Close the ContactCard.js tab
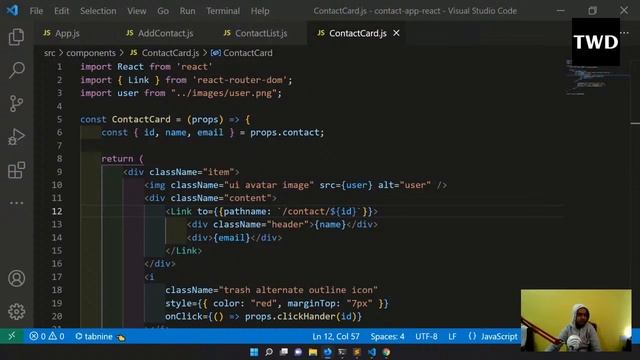 pyautogui.click(x=396, y=33)
